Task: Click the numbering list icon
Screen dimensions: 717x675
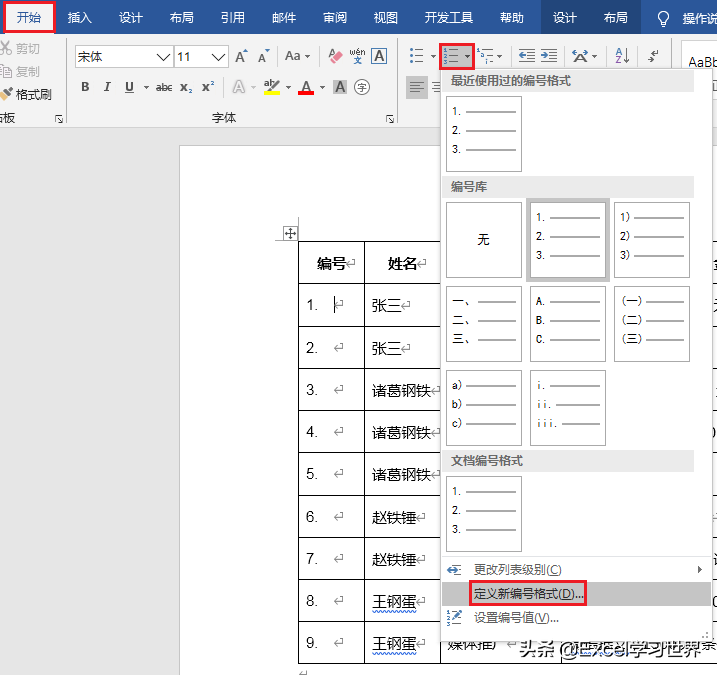Action: 451,56
